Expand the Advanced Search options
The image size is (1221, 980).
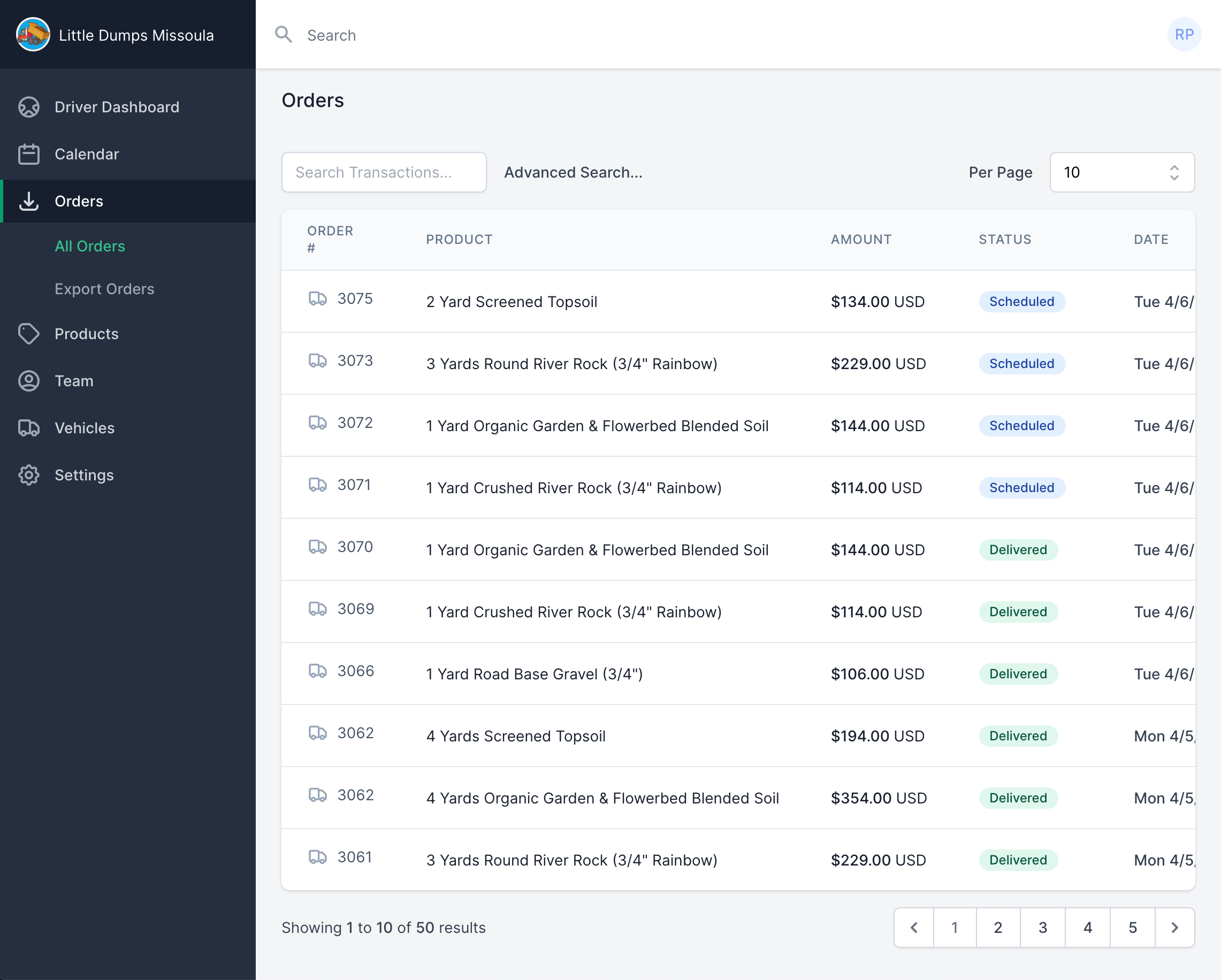(574, 172)
